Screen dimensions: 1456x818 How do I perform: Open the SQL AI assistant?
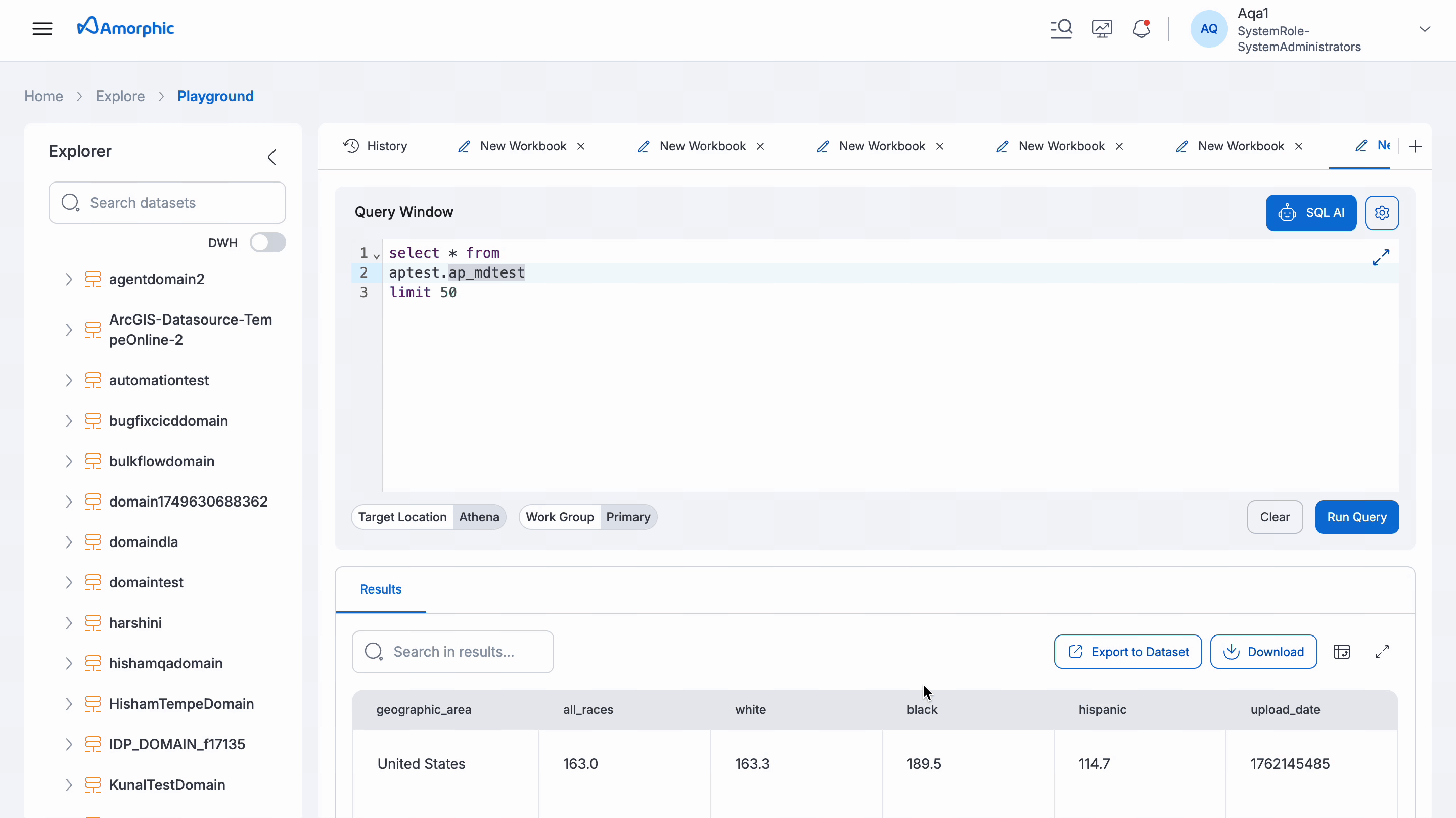pyautogui.click(x=1311, y=212)
